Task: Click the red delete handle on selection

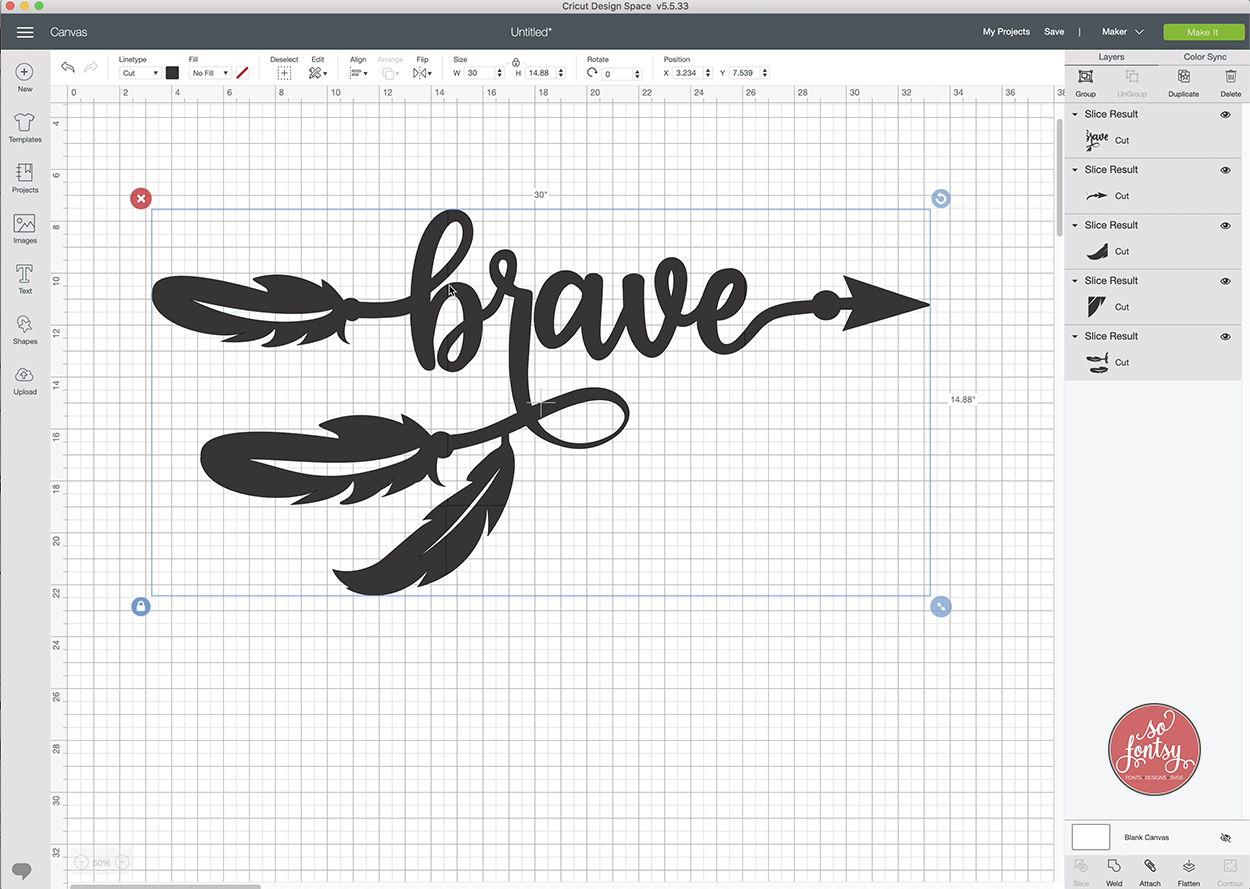Action: tap(141, 199)
